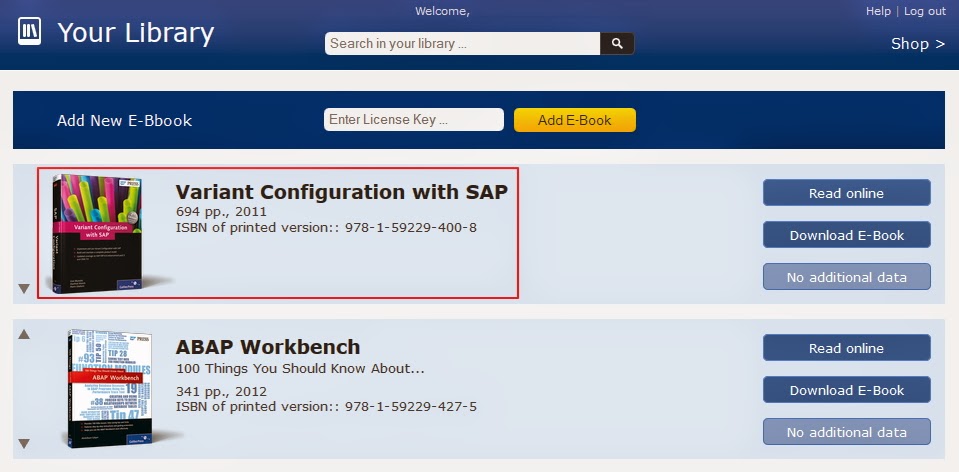Screen dimensions: 959x472
Task: Open the Variant Configuration with SAP cover thumbnail
Action: (98, 232)
